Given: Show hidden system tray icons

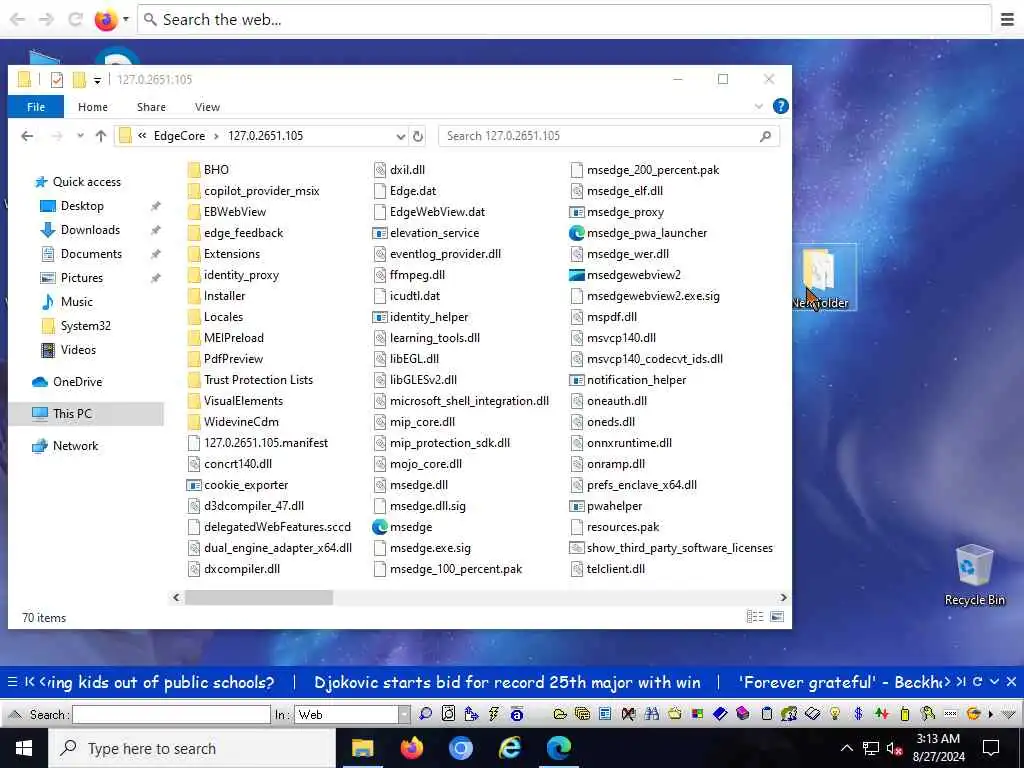Looking at the screenshot, I should [846, 748].
